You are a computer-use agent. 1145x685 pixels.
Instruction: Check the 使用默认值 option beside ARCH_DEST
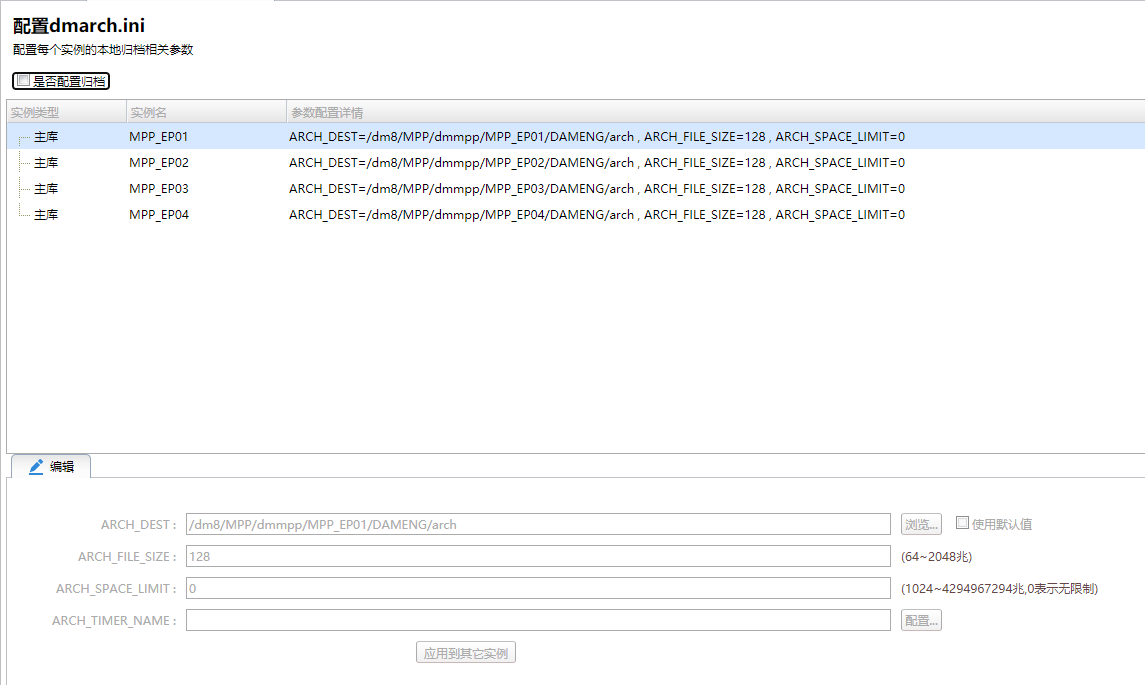(x=962, y=523)
